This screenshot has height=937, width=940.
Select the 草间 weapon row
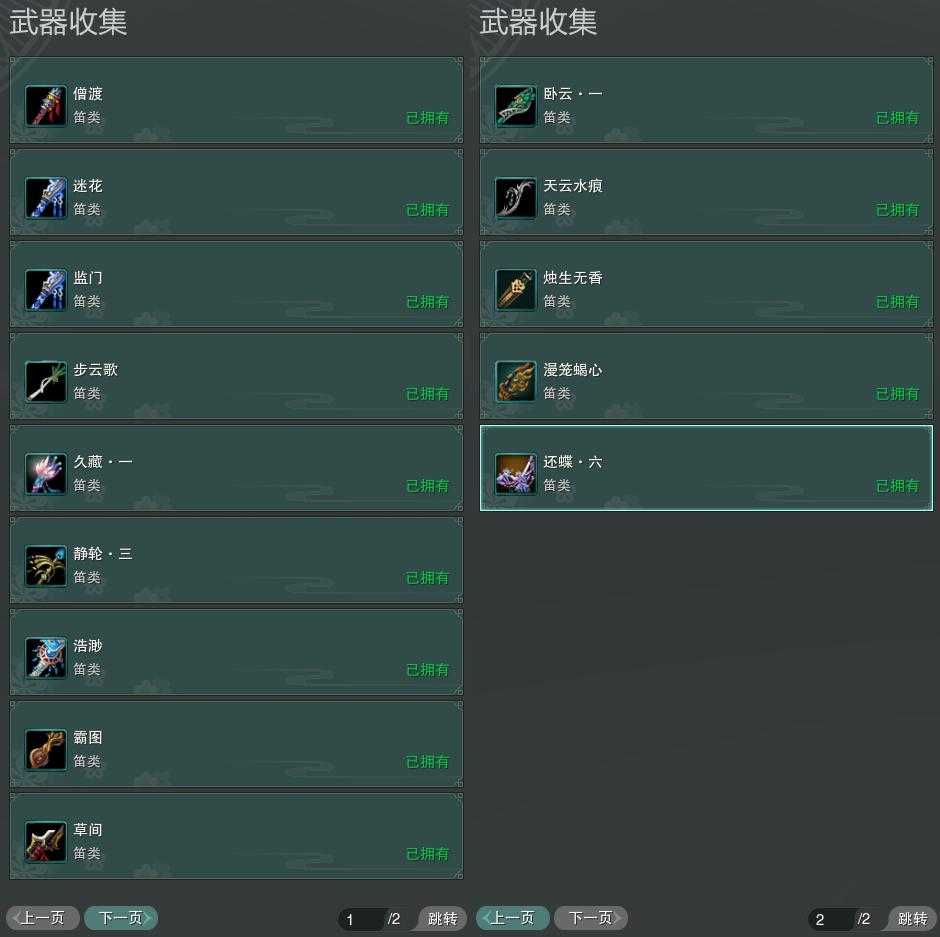[236, 836]
